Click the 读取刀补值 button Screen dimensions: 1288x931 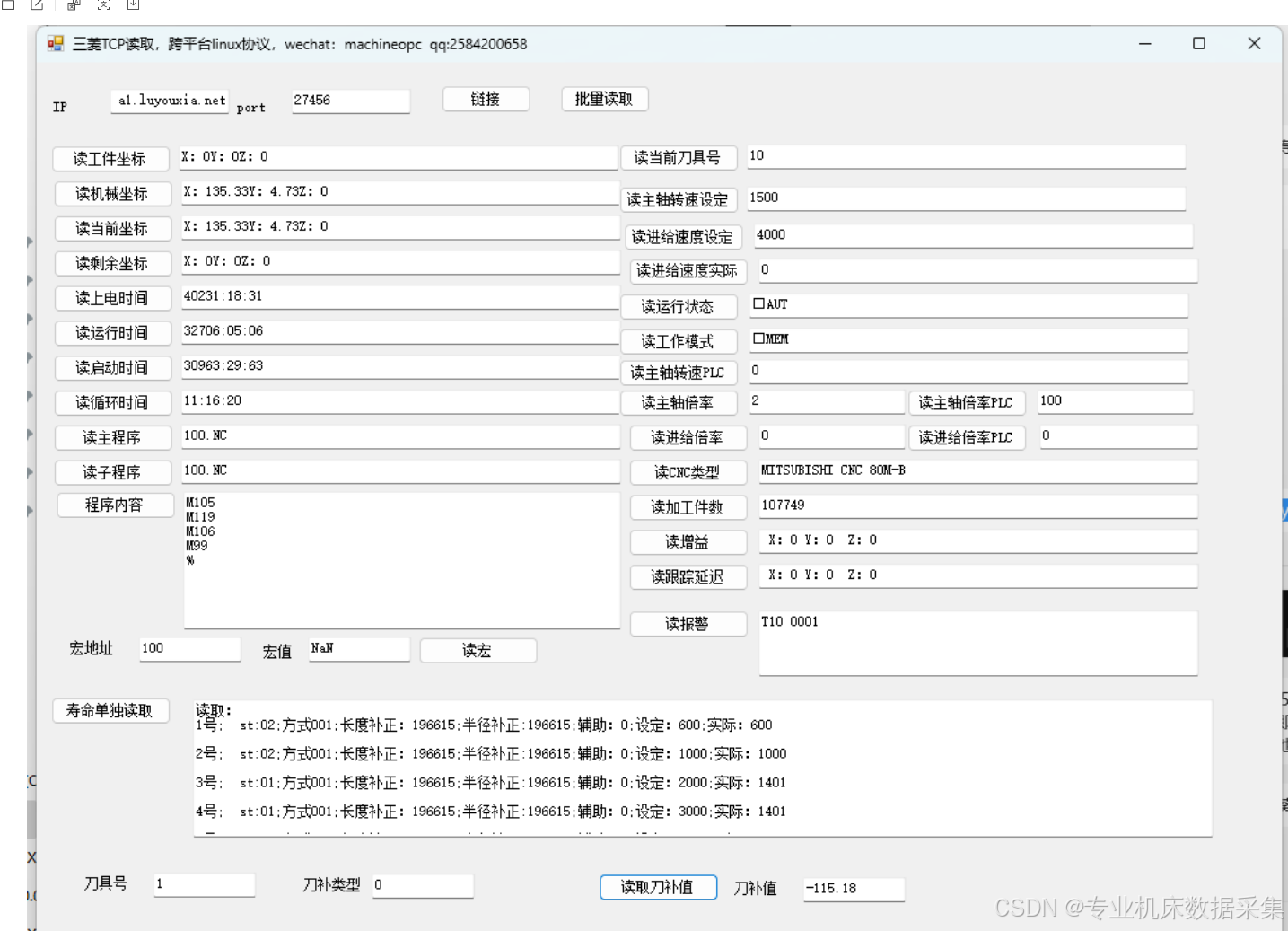[x=658, y=888]
